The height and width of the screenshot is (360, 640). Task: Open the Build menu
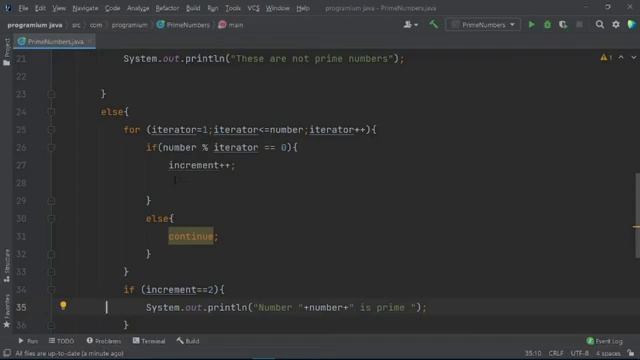pos(193,8)
